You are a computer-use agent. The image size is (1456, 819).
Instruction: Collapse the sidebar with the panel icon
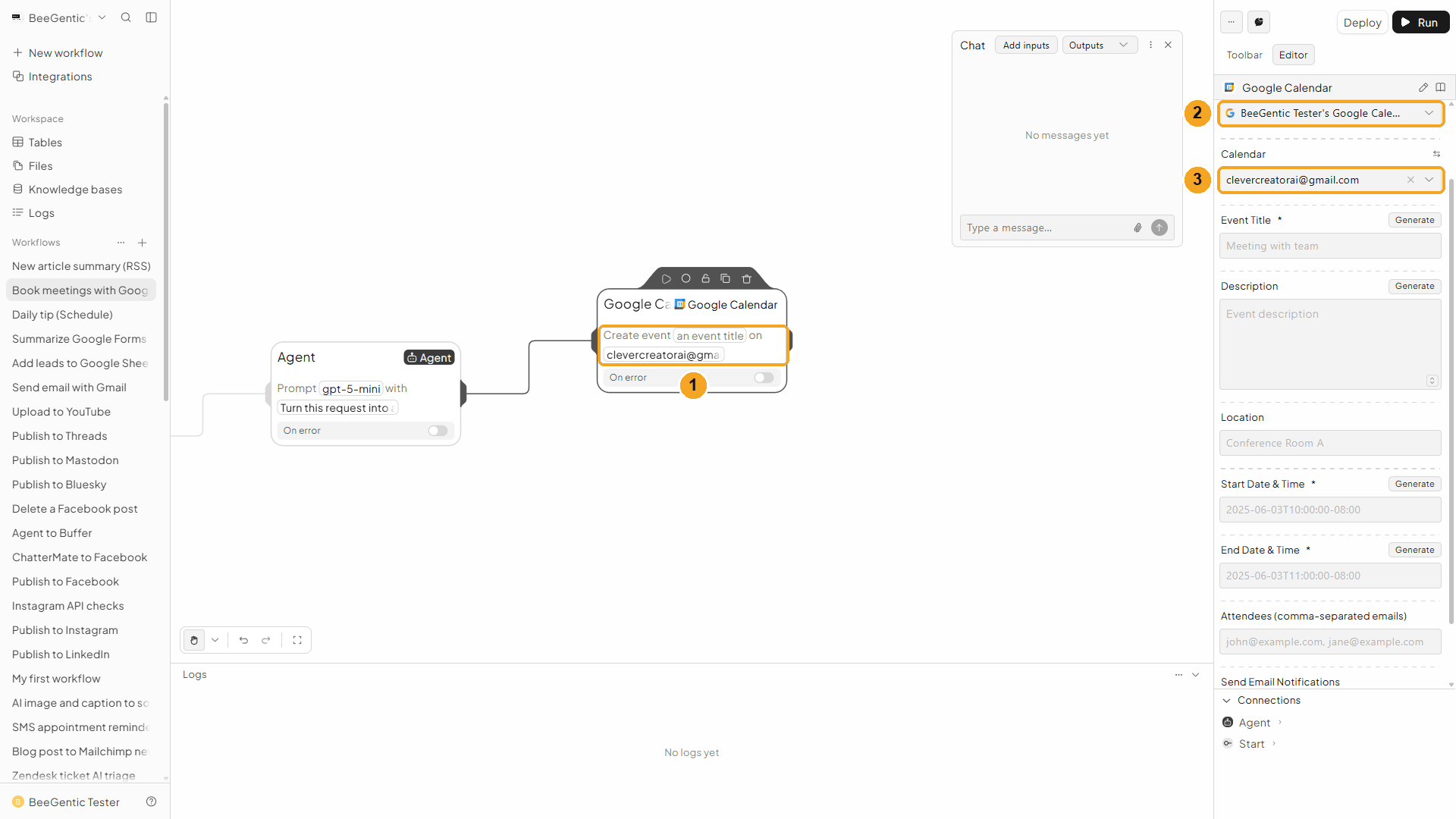coord(151,17)
